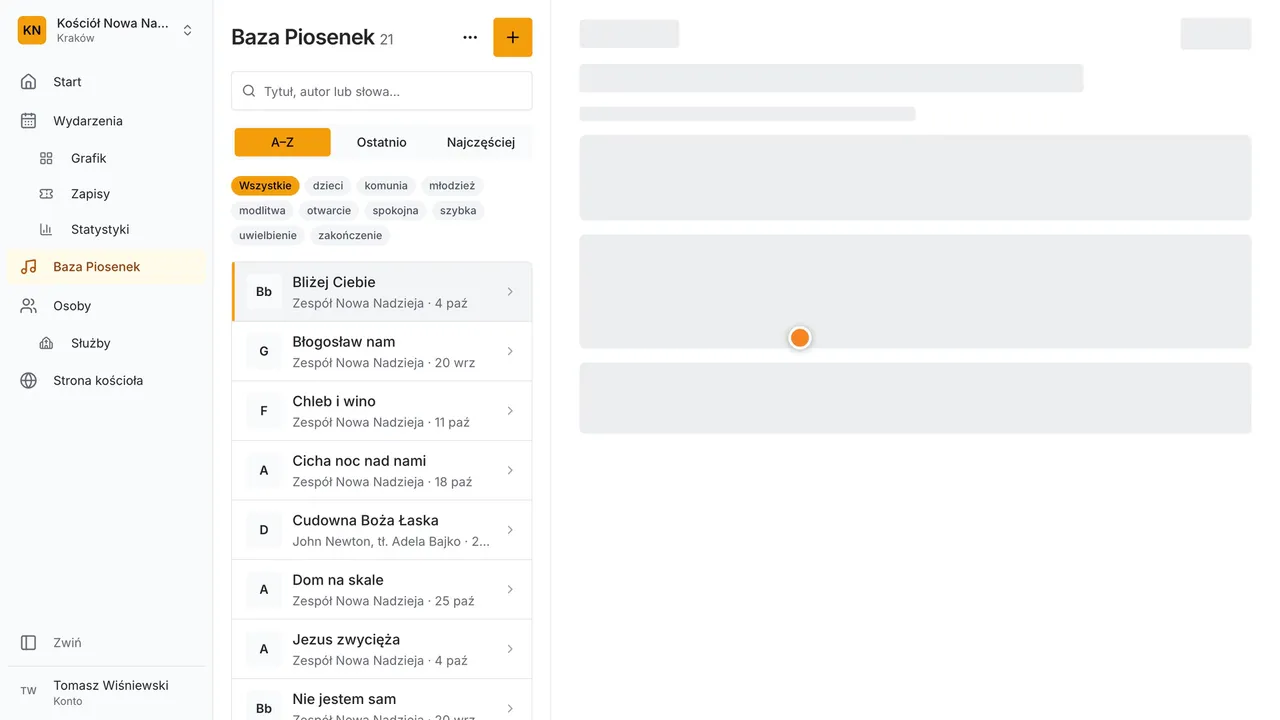Switch to the A–Z sort tab
This screenshot has width=1280, height=720.
point(283,142)
